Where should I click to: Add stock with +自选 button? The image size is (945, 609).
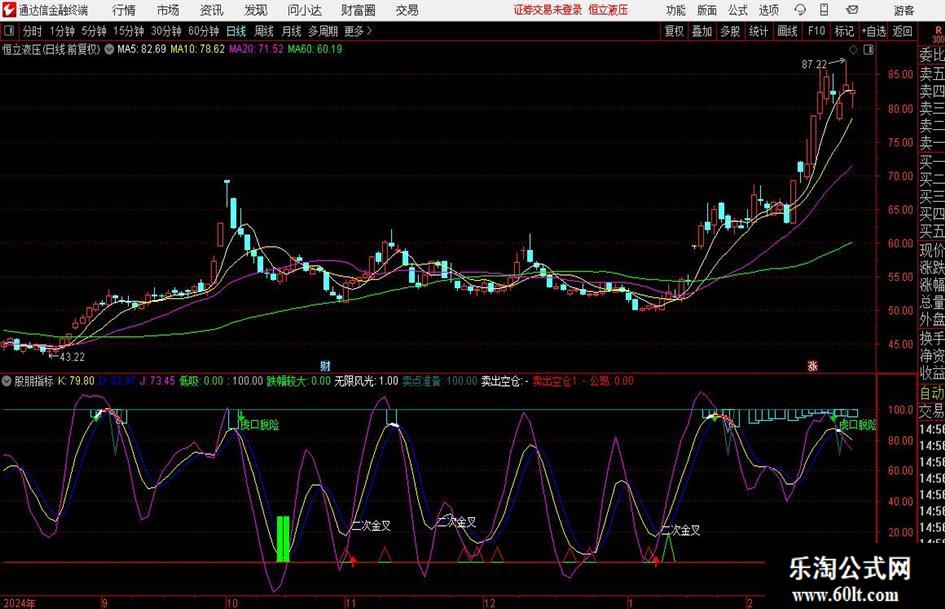click(873, 31)
